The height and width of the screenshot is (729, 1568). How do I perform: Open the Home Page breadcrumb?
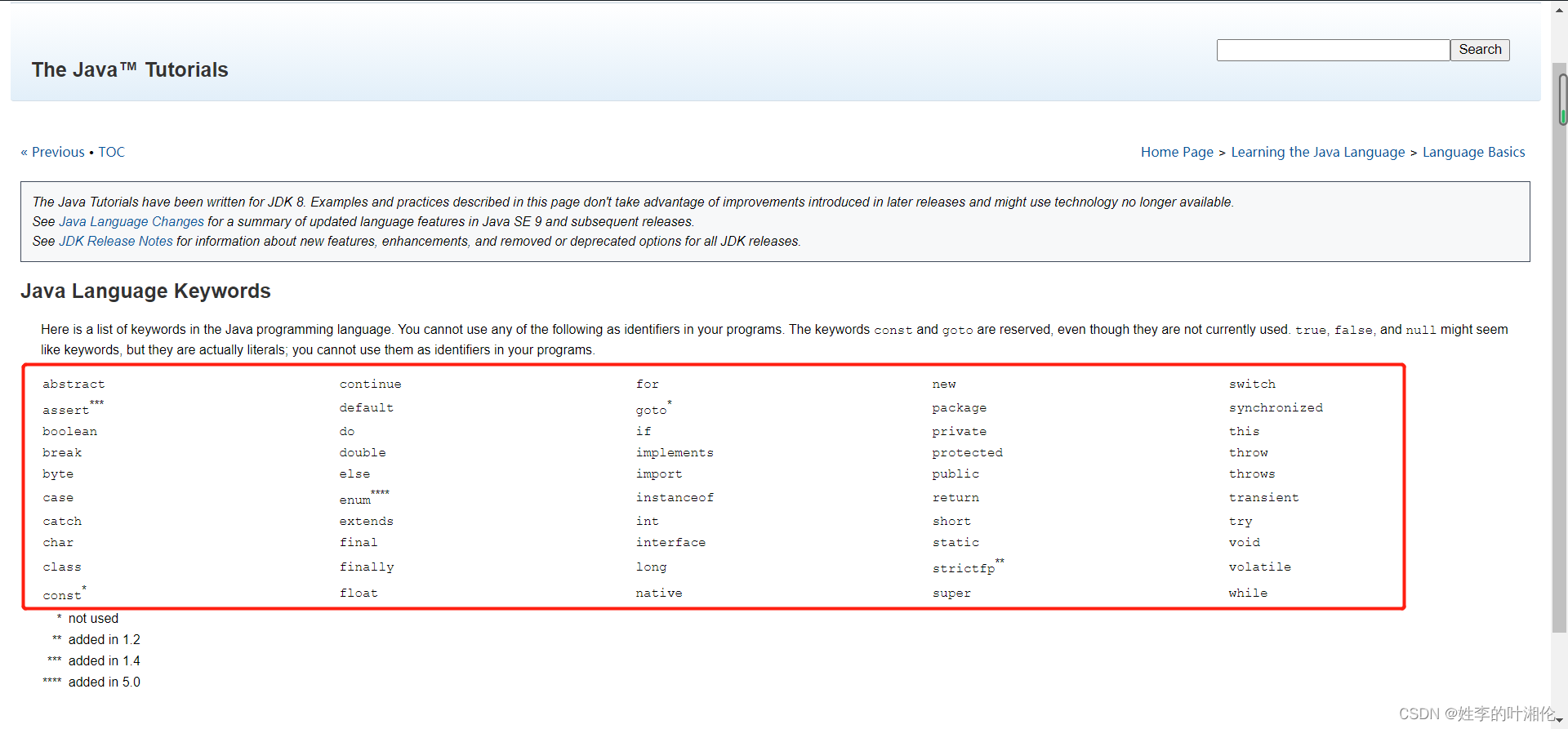[x=1177, y=152]
